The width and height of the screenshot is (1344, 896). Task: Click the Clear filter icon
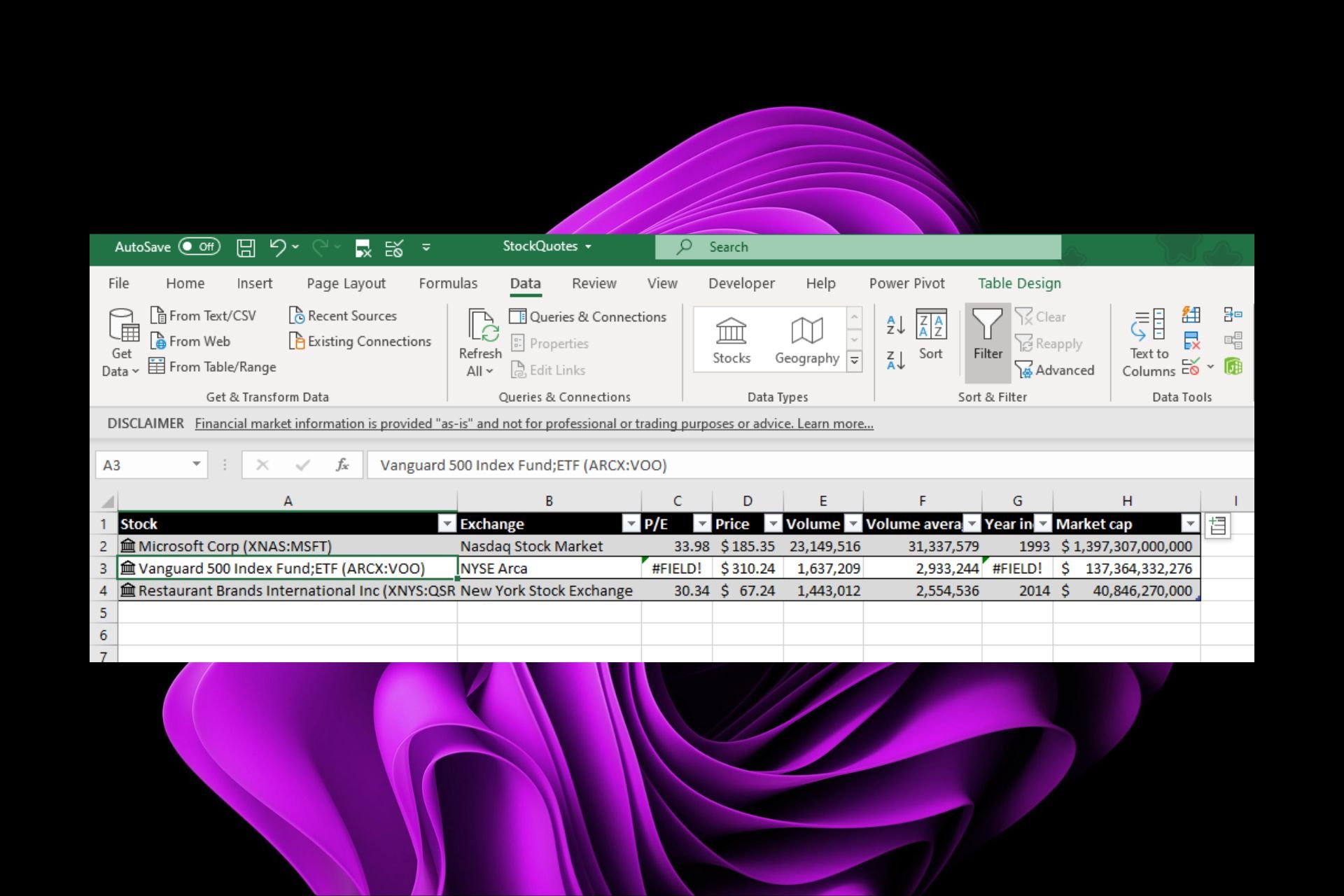tap(1024, 316)
